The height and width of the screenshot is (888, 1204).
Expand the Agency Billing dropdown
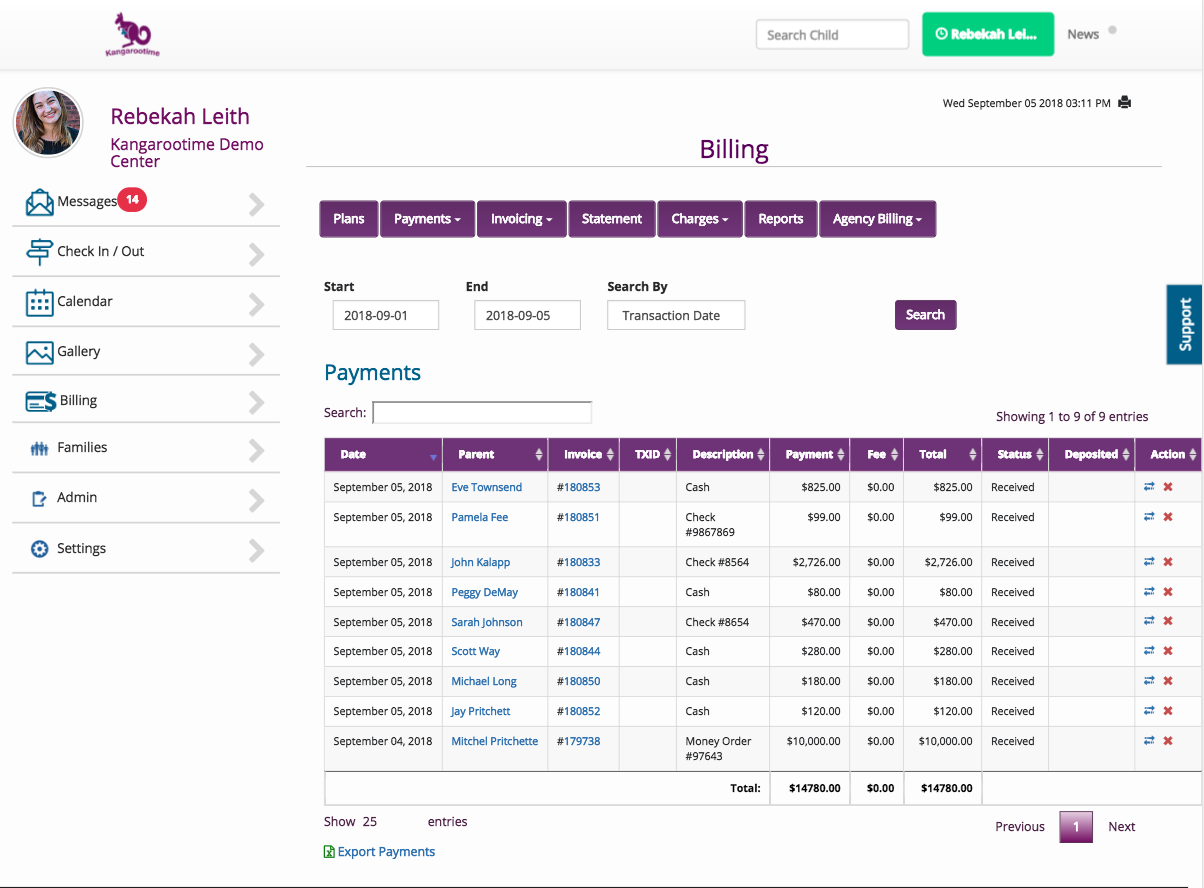click(877, 219)
